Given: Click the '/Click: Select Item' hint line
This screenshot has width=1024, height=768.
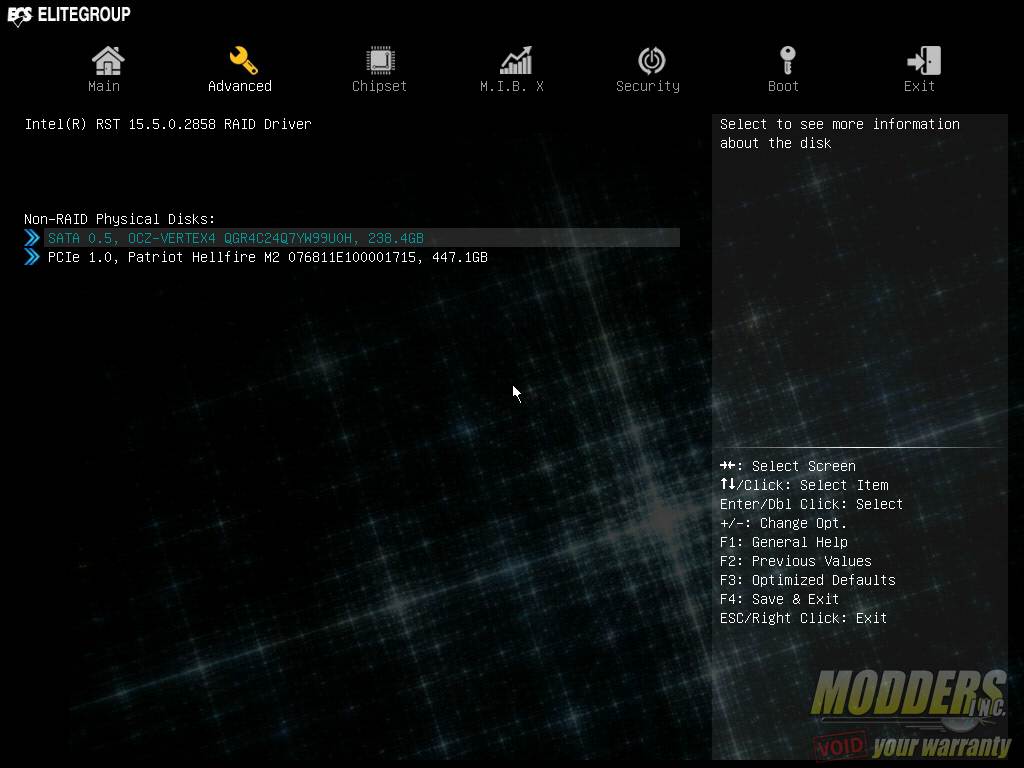Looking at the screenshot, I should tap(804, 485).
